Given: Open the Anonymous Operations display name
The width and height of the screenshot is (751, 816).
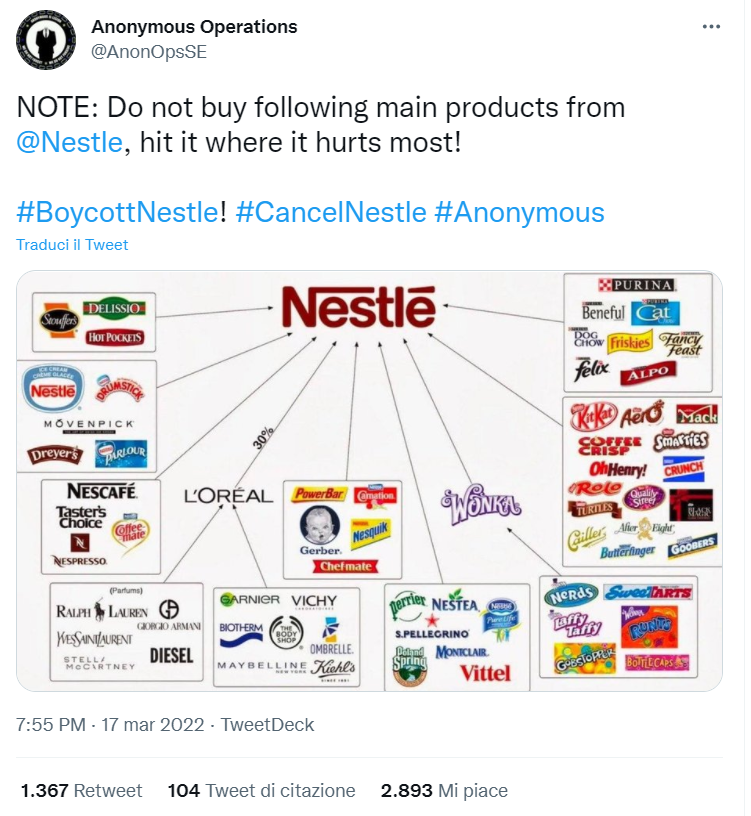Looking at the screenshot, I should (194, 27).
